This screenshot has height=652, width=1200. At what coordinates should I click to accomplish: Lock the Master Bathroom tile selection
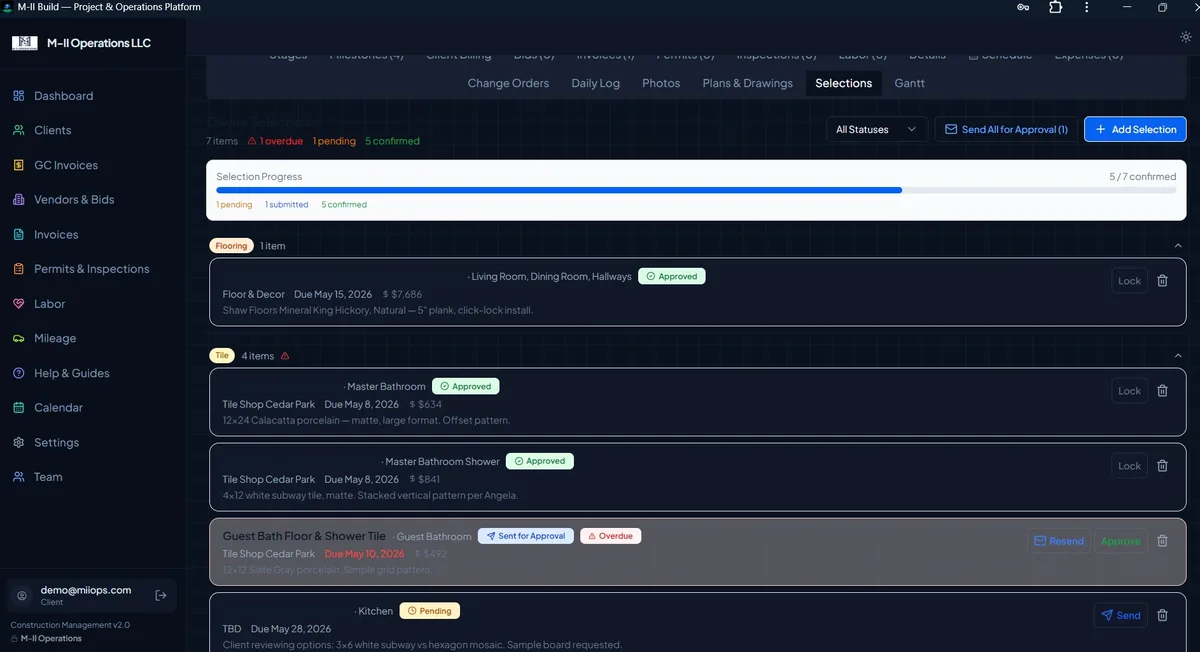[1130, 391]
